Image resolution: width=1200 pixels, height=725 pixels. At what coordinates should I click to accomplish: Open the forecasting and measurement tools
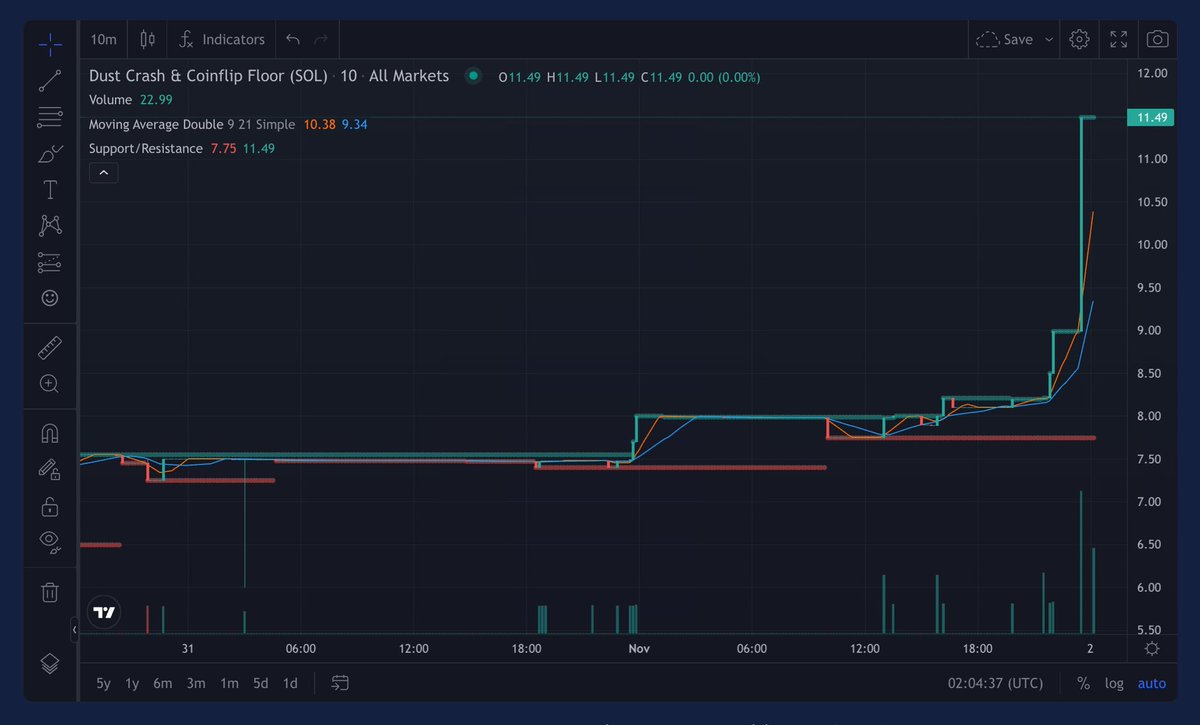pyautogui.click(x=50, y=262)
